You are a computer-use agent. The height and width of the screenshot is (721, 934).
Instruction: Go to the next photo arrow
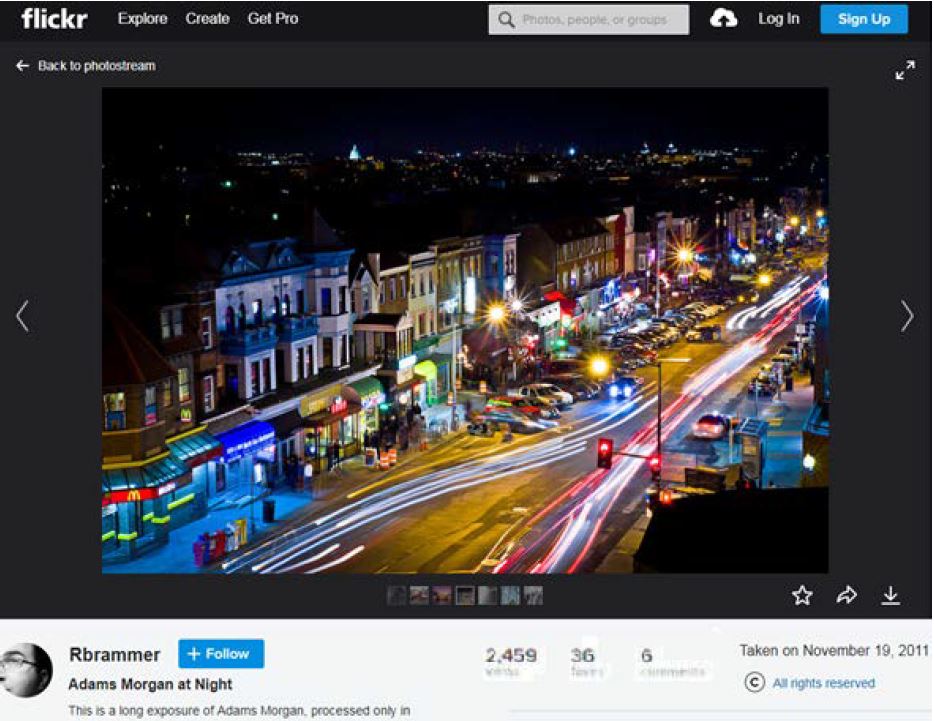click(906, 317)
